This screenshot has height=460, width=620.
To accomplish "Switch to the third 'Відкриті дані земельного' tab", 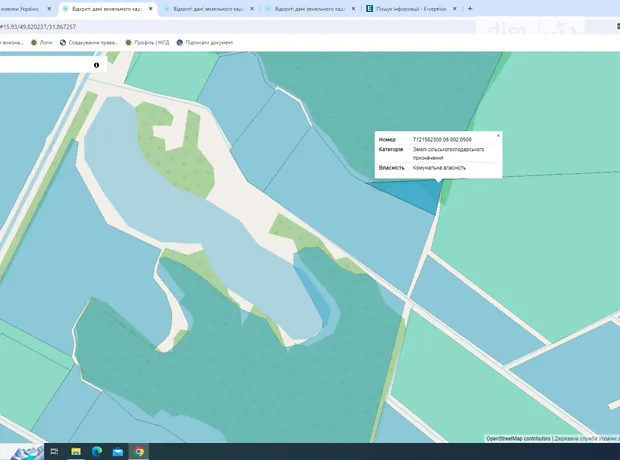I will pos(305,8).
